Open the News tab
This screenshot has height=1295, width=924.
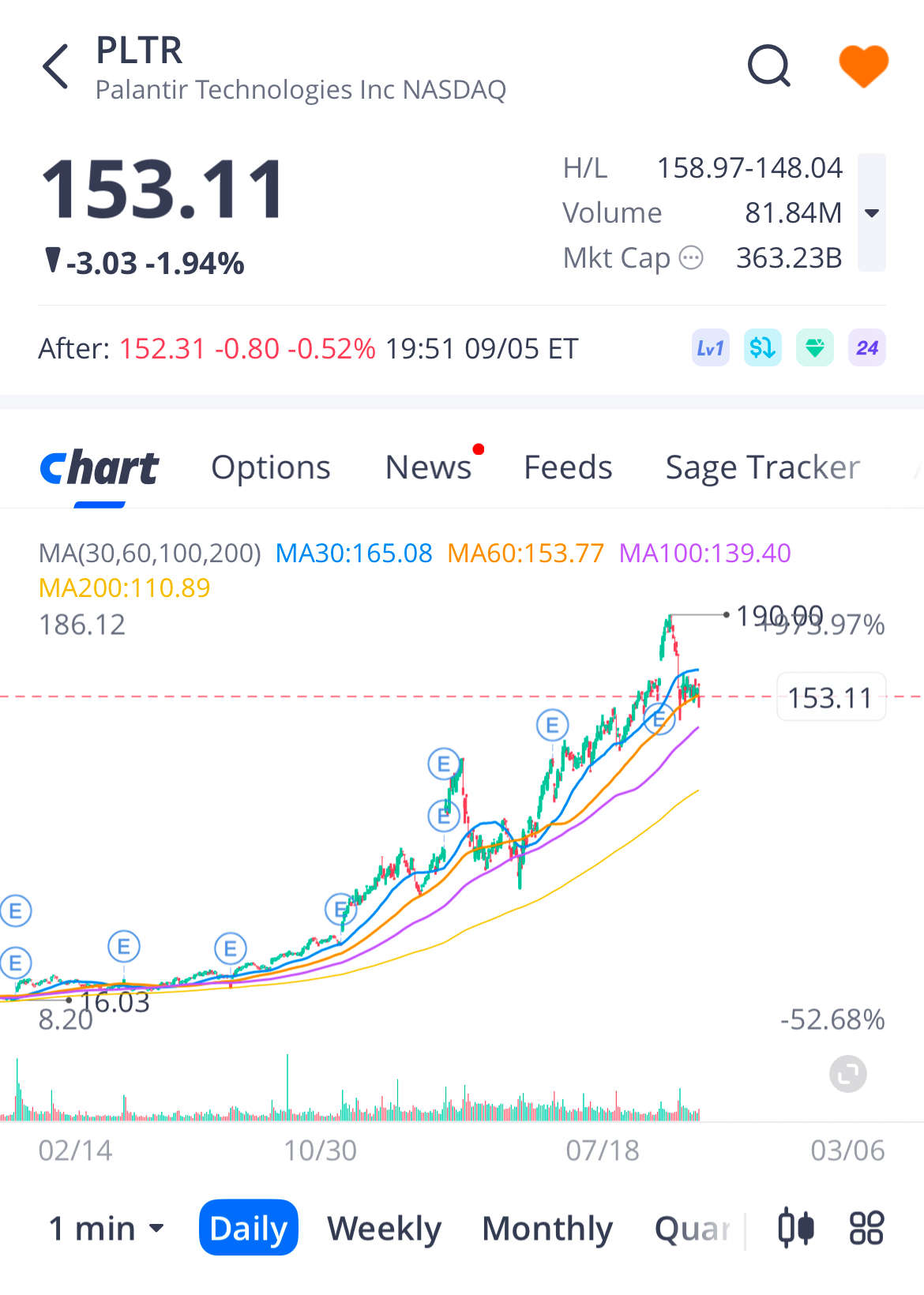click(x=428, y=467)
